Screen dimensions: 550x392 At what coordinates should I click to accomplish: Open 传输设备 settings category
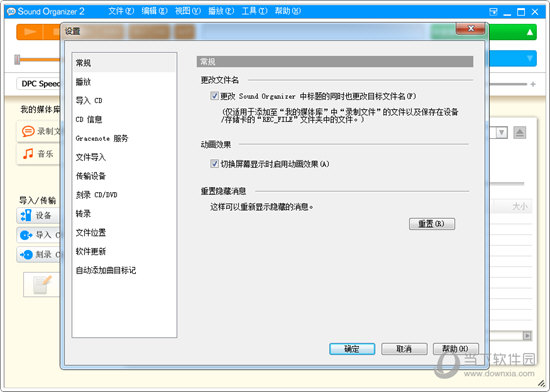pos(123,176)
